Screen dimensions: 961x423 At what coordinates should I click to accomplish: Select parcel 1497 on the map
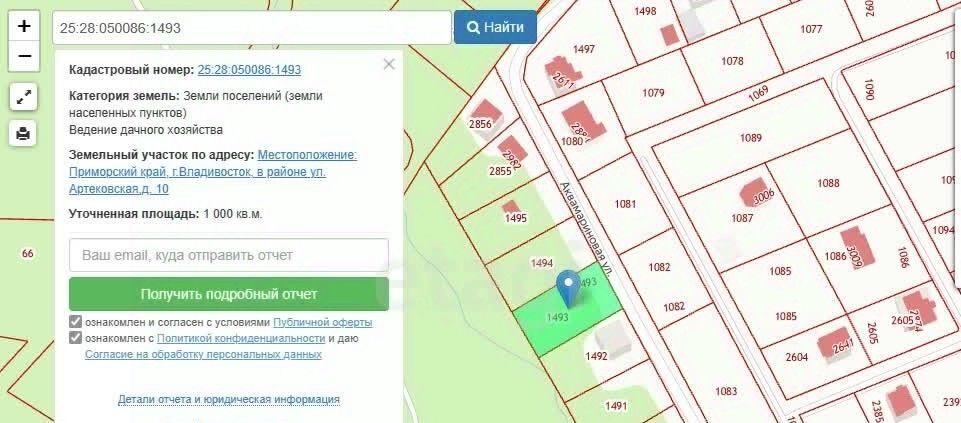[583, 49]
